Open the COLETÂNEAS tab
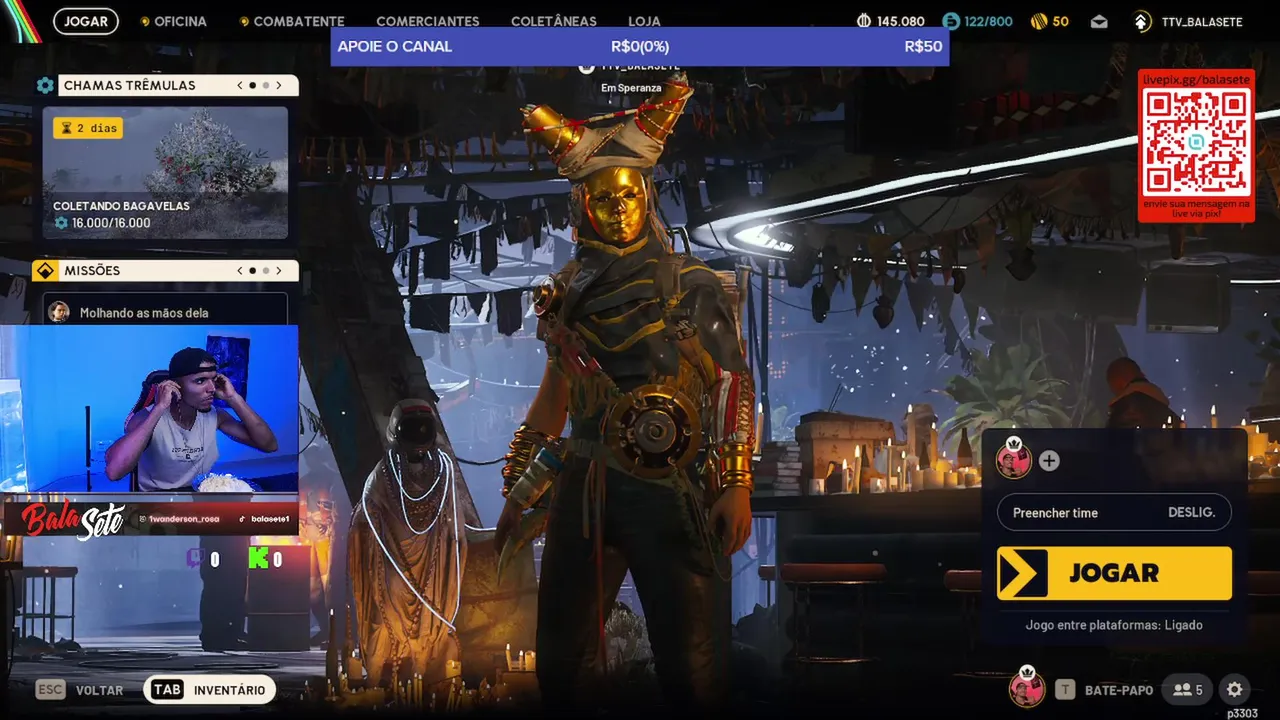 553,21
